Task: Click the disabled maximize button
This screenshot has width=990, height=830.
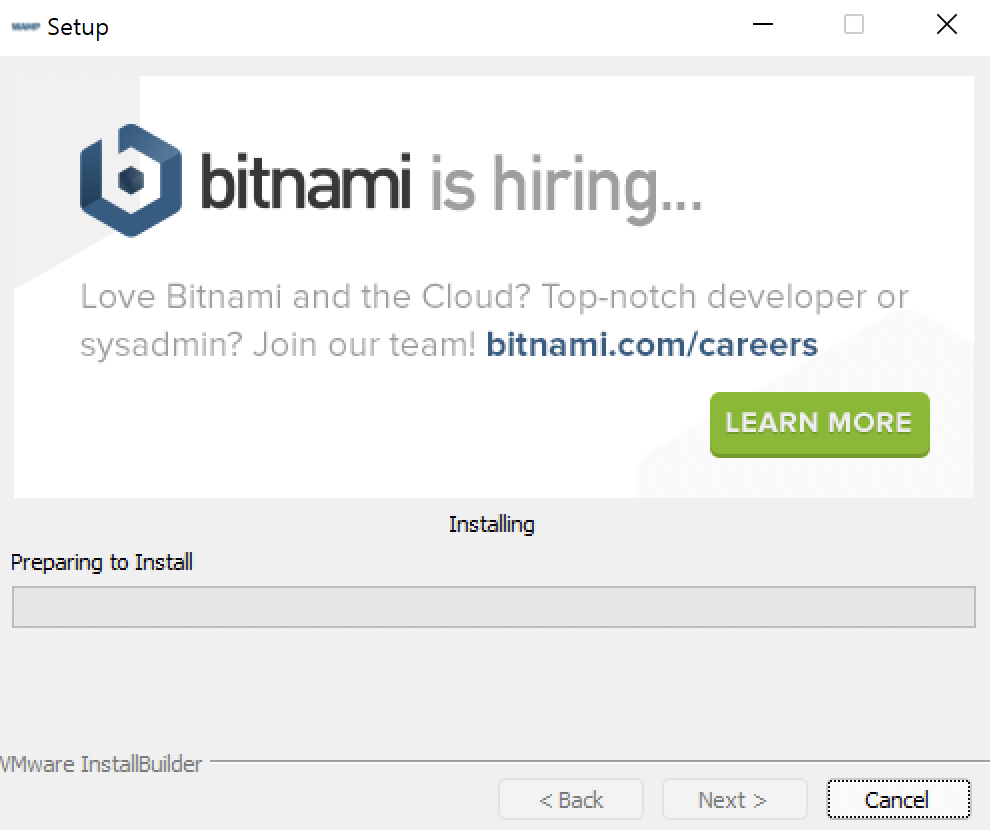Action: tap(854, 25)
